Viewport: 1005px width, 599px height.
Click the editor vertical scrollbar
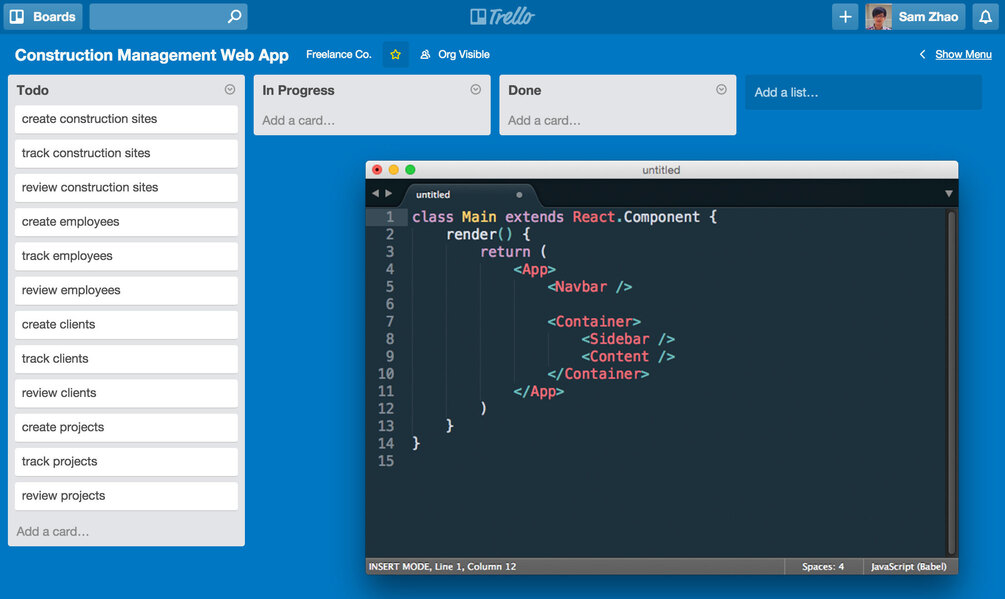[x=952, y=382]
